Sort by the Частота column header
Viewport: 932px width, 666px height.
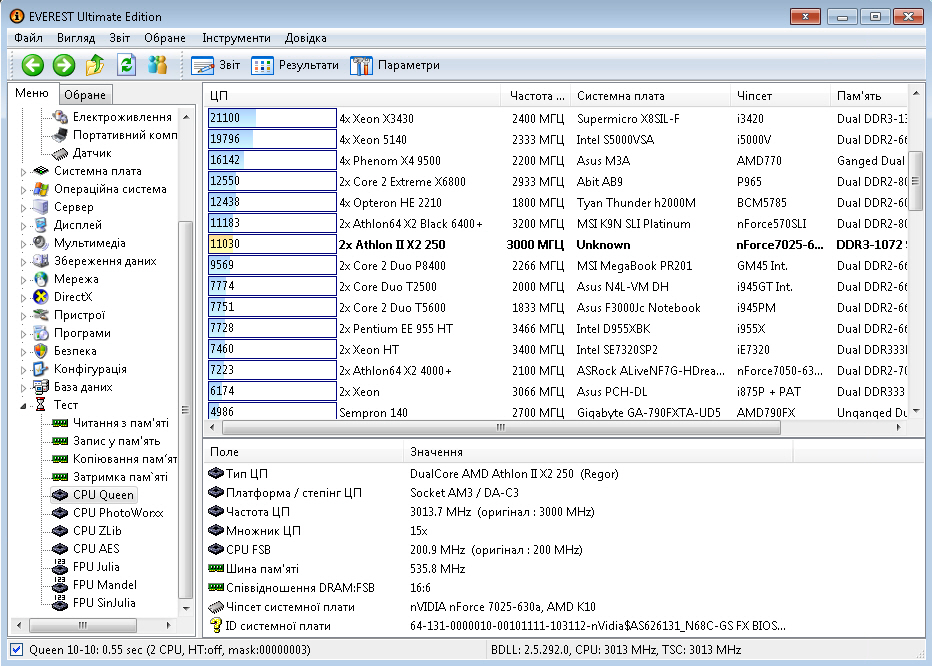tap(536, 96)
